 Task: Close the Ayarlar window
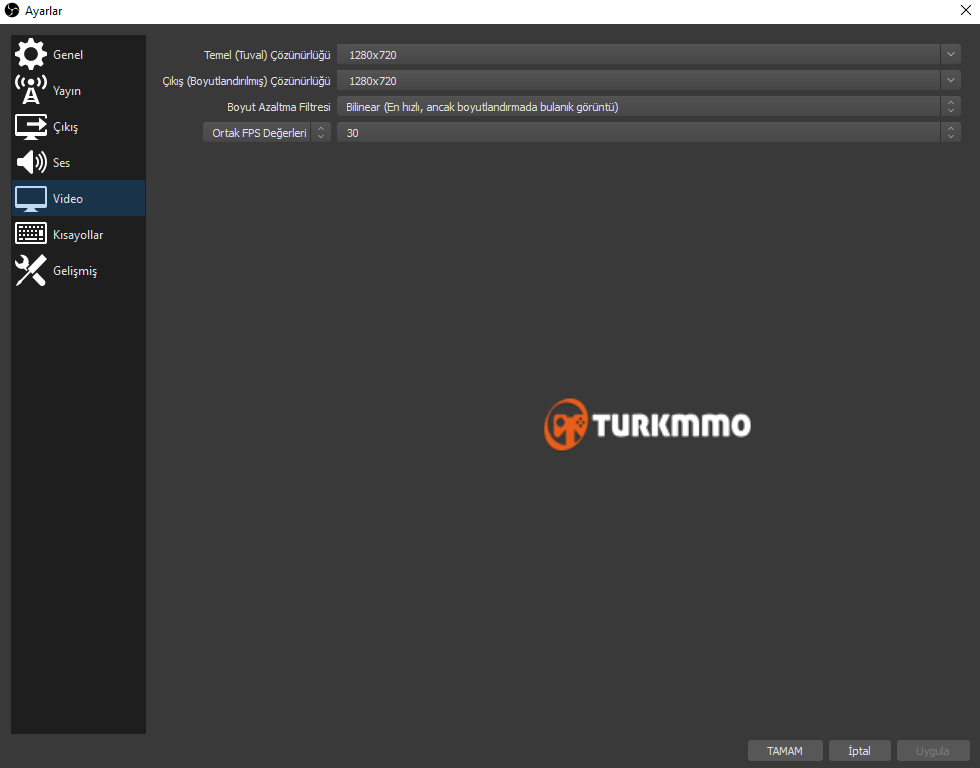[966, 10]
